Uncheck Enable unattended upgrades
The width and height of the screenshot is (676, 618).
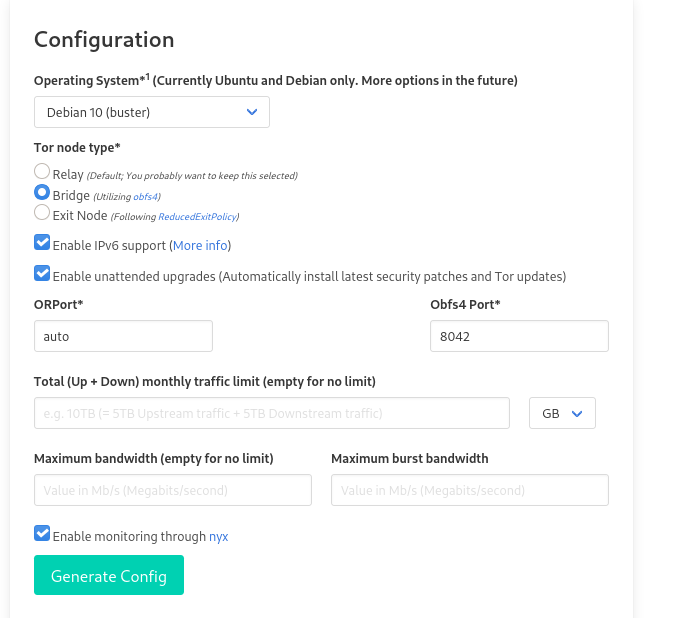(42, 273)
